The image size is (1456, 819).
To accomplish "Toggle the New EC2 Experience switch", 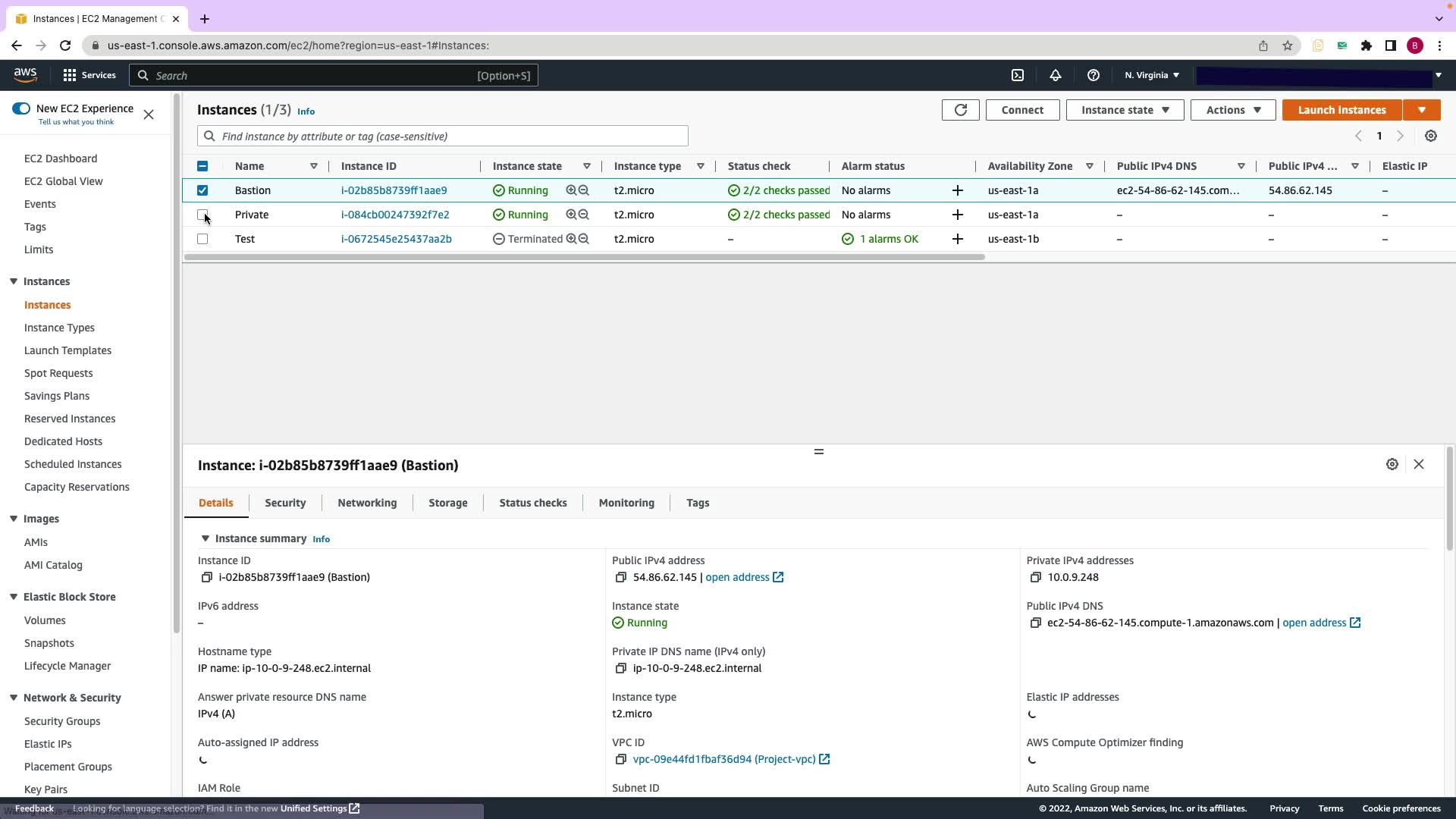I will pos(21,108).
